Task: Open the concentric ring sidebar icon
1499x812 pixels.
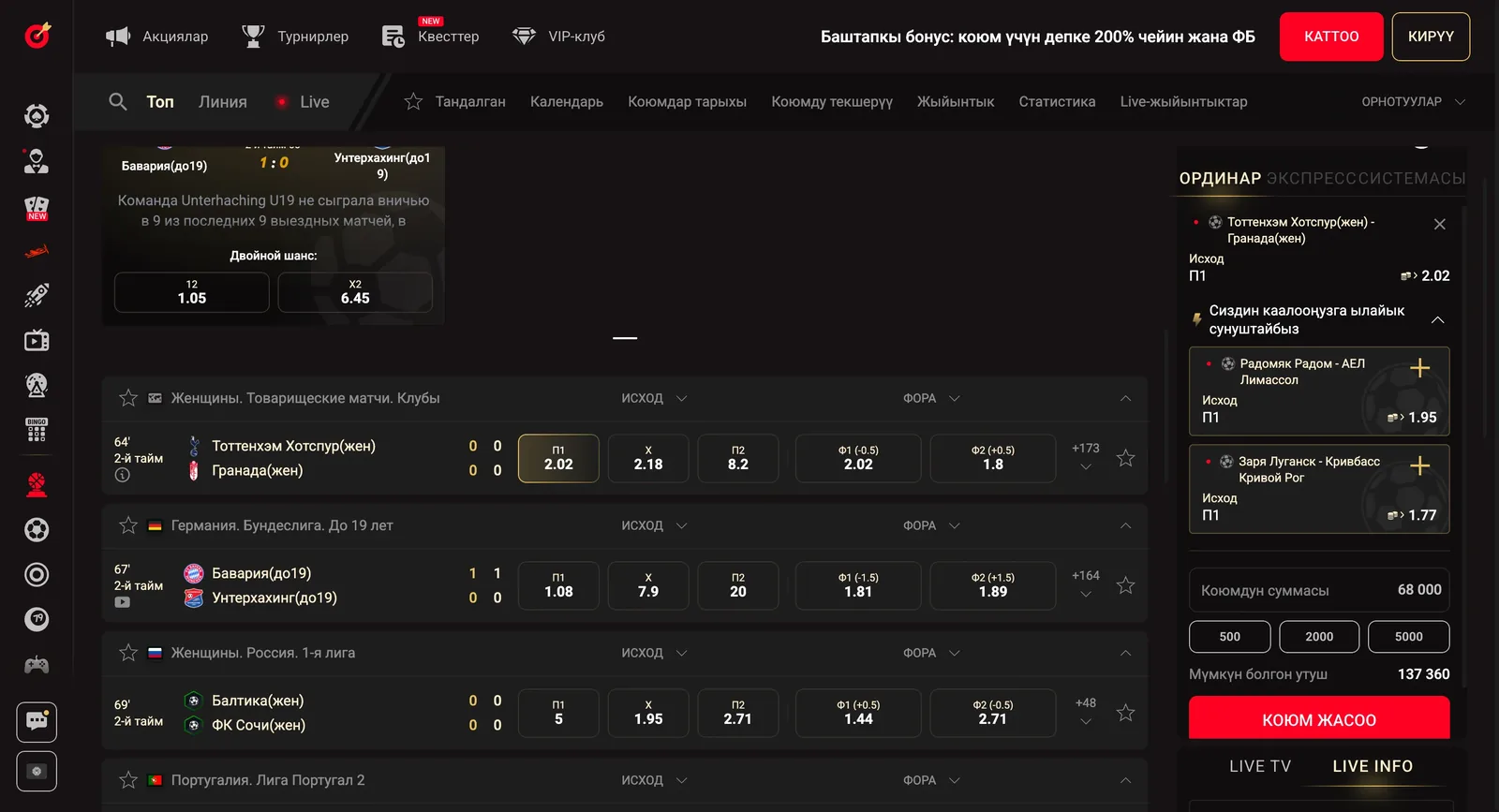Action: click(37, 575)
